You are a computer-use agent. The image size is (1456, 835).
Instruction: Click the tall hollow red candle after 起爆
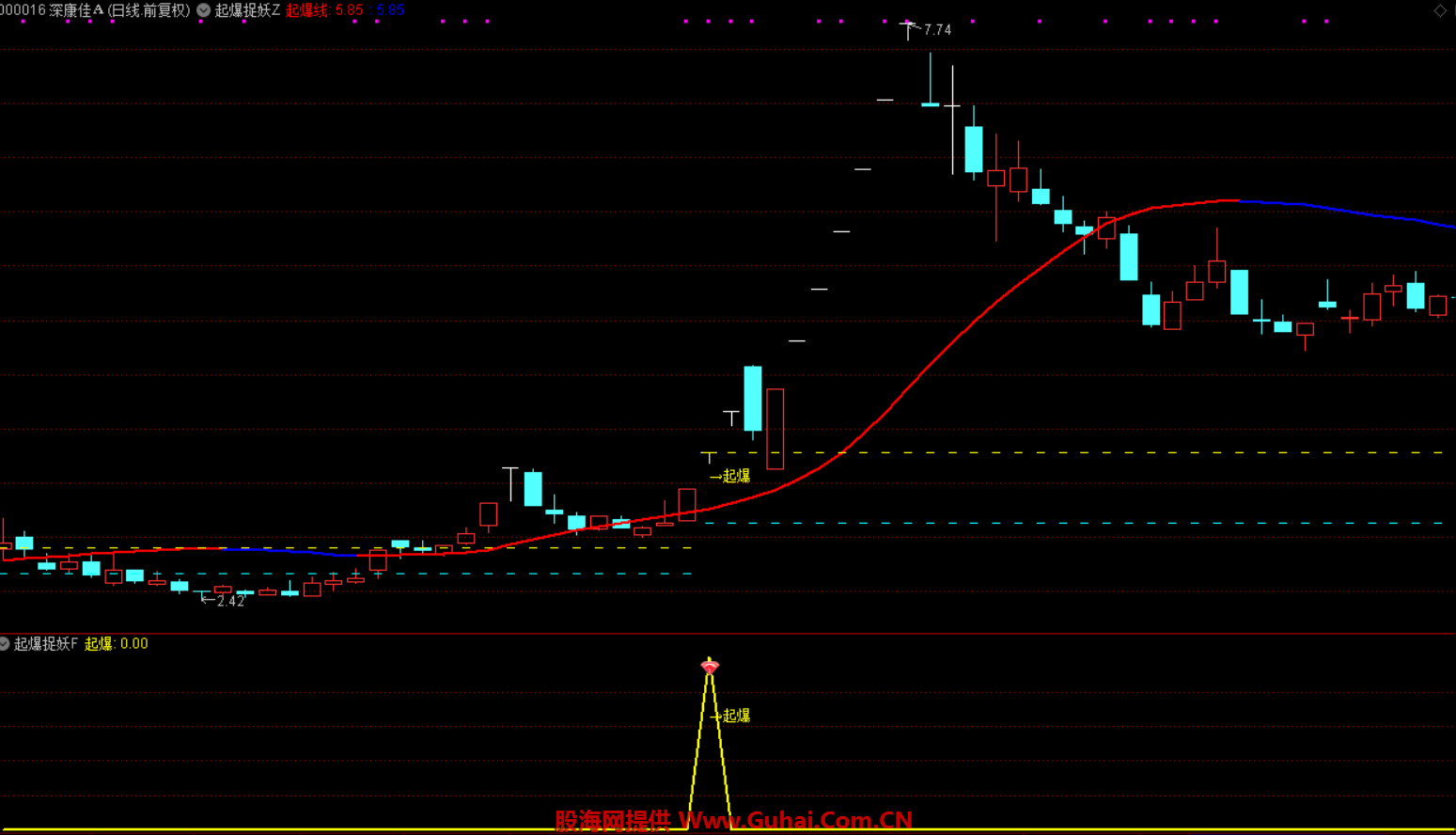(775, 429)
